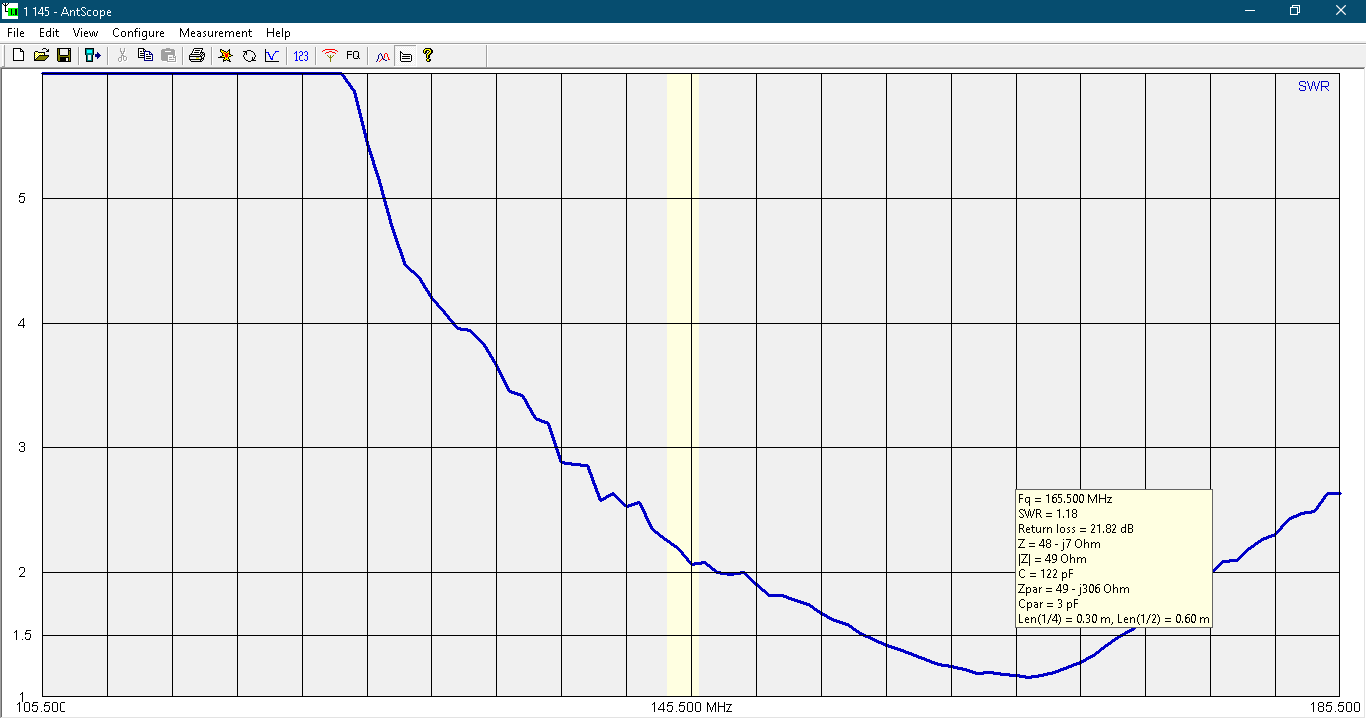Click the analyzer device transfer icon

93,56
